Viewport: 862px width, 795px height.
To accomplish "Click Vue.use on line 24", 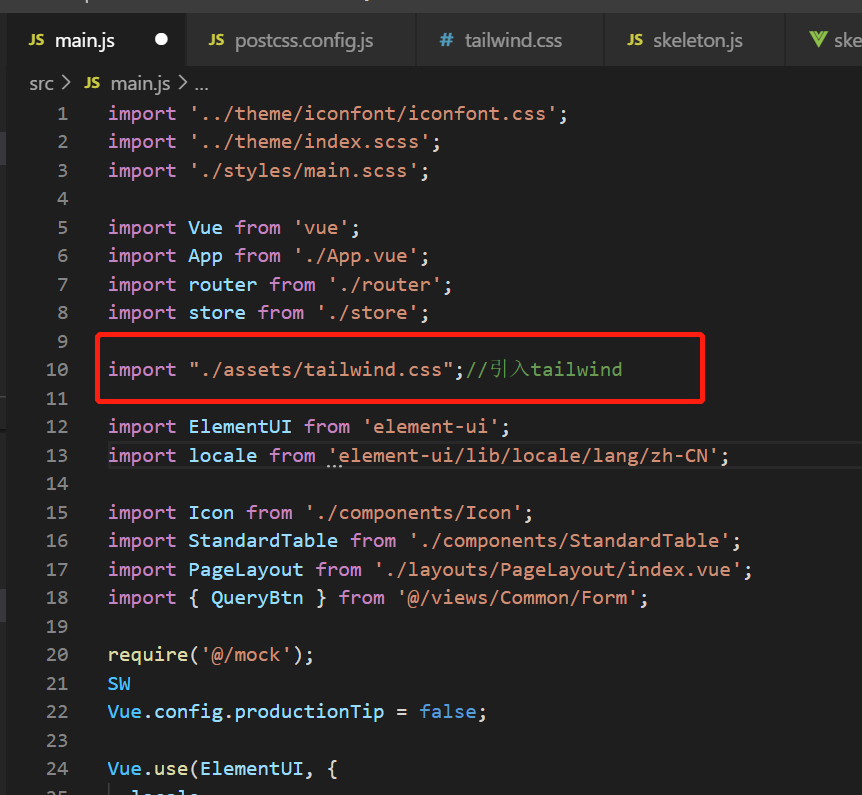I will point(148,769).
